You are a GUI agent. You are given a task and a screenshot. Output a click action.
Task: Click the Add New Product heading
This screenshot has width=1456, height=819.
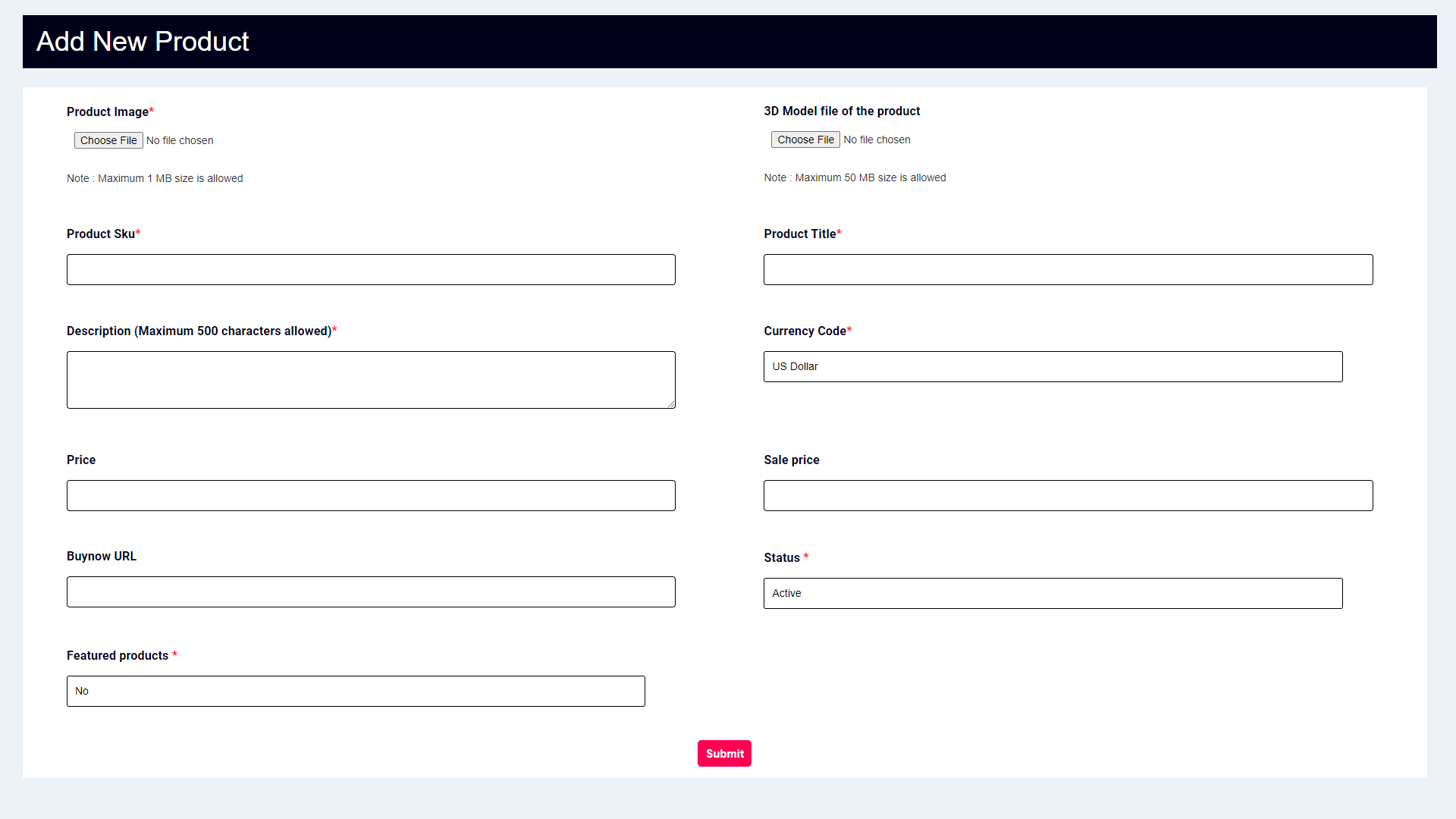(143, 42)
